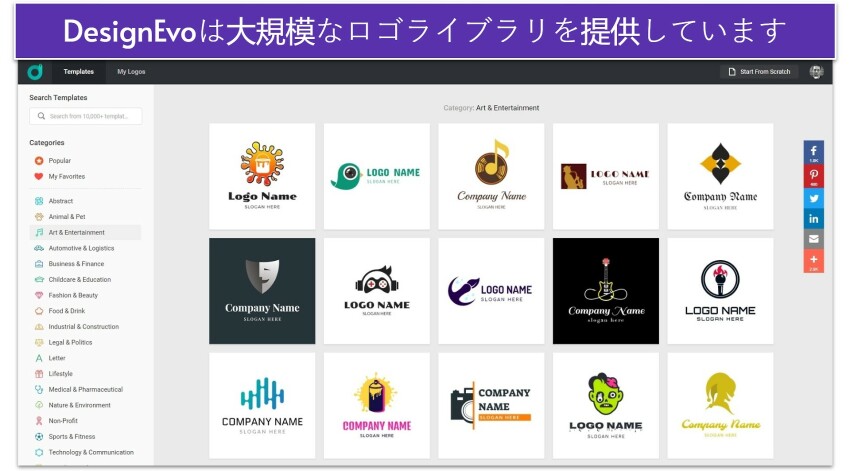
Task: Click the Pinterest share icon
Action: tap(813, 175)
